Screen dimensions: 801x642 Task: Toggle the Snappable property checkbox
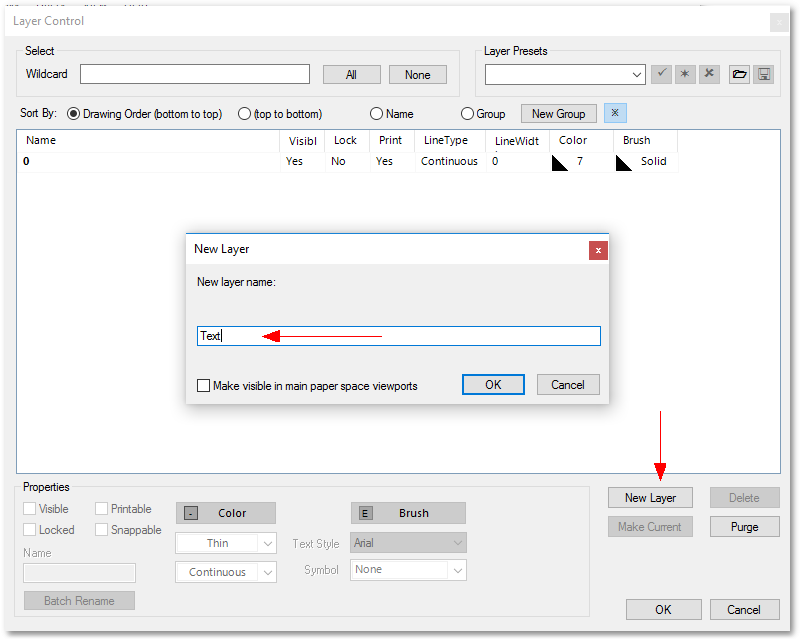coord(101,530)
